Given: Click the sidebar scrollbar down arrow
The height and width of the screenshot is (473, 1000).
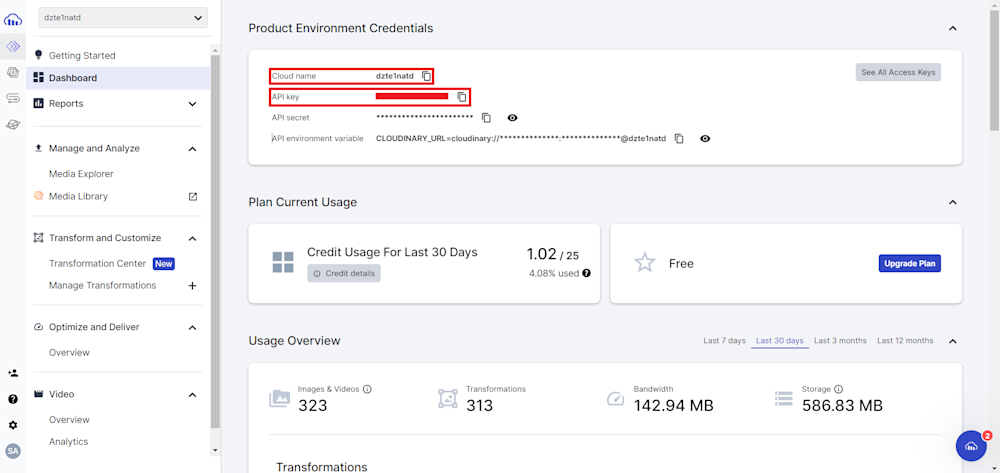Looking at the screenshot, I should click(x=215, y=450).
